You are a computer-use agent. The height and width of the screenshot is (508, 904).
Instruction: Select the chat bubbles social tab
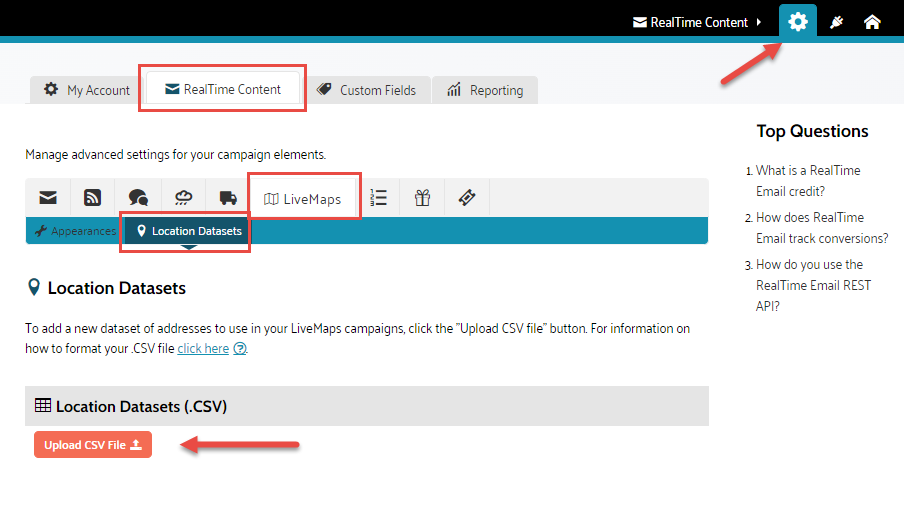tap(138, 198)
